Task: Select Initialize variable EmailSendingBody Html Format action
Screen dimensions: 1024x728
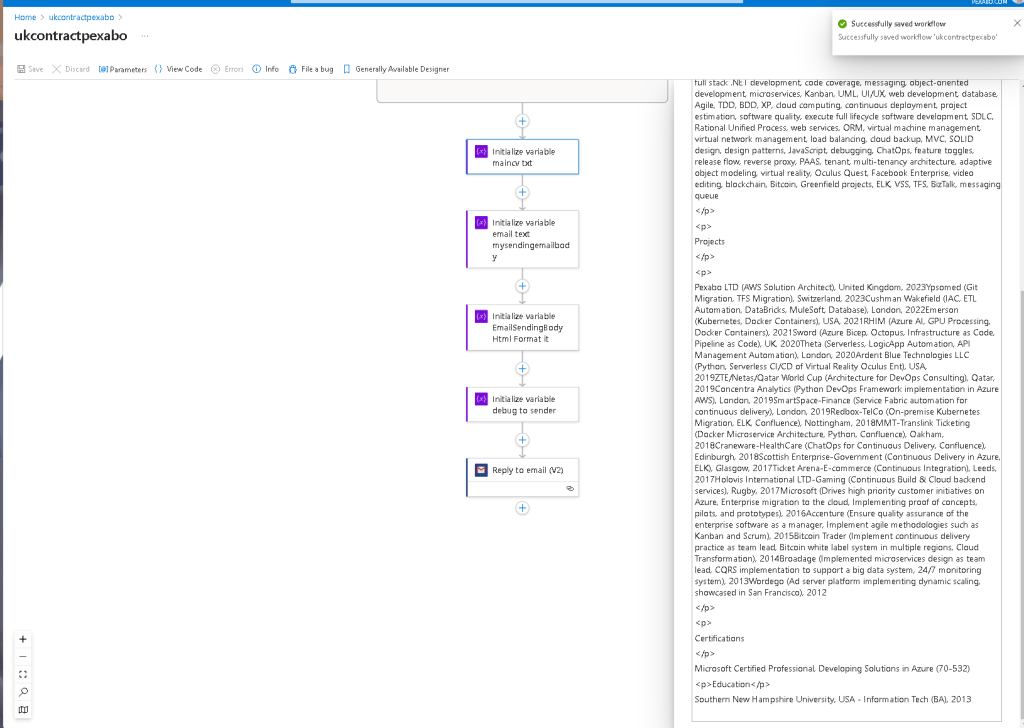Action: (x=522, y=327)
